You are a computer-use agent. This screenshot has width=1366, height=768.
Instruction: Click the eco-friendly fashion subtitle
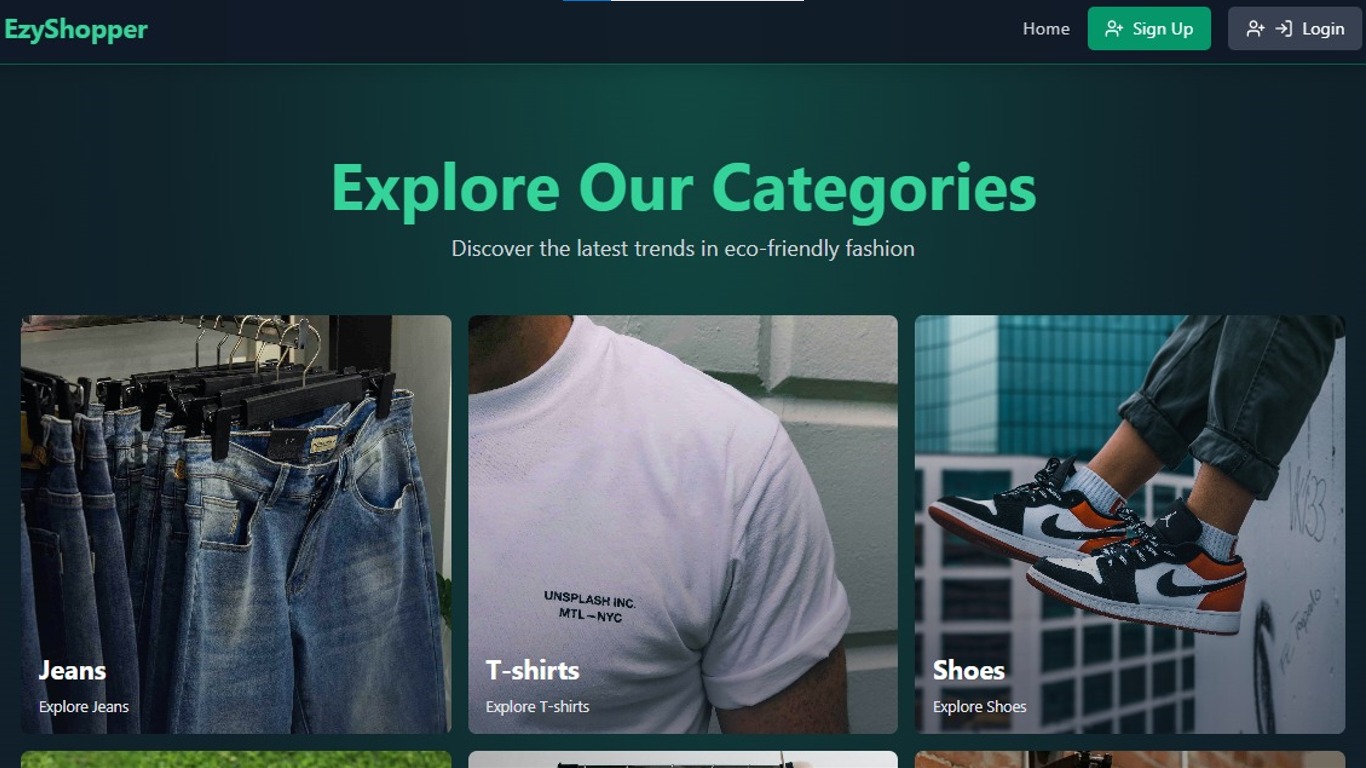point(683,248)
